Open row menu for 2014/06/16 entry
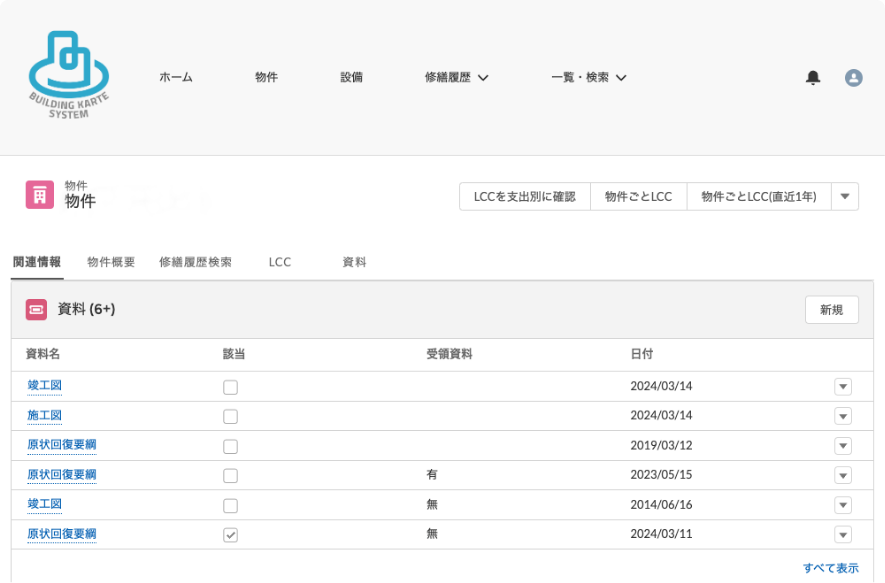885x583 pixels. point(843,505)
